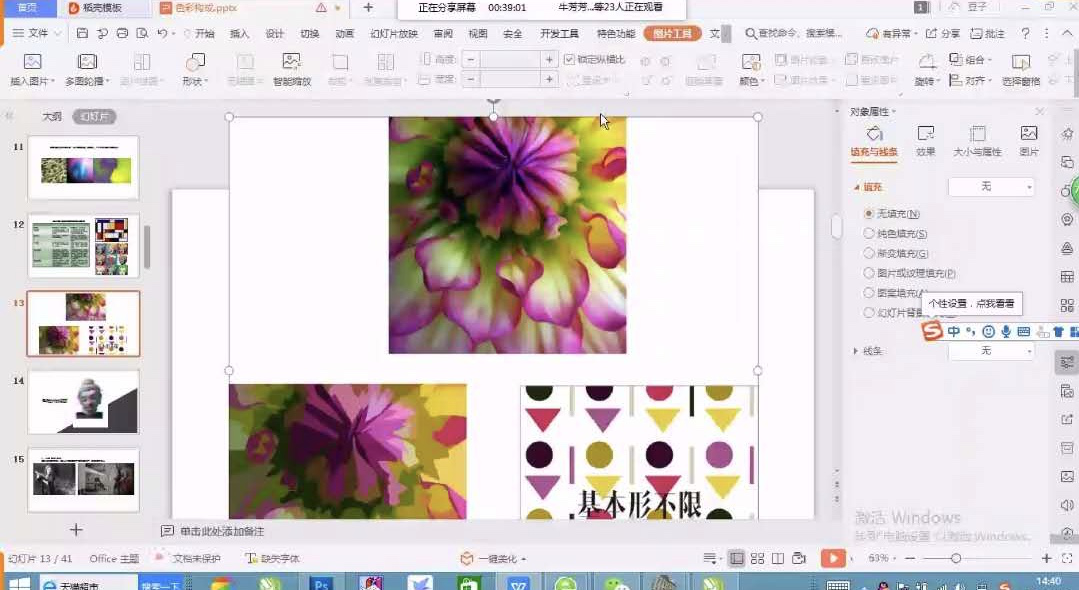Select the Picture or Texture Fill radio button
This screenshot has width=1079, height=590.
(x=868, y=273)
